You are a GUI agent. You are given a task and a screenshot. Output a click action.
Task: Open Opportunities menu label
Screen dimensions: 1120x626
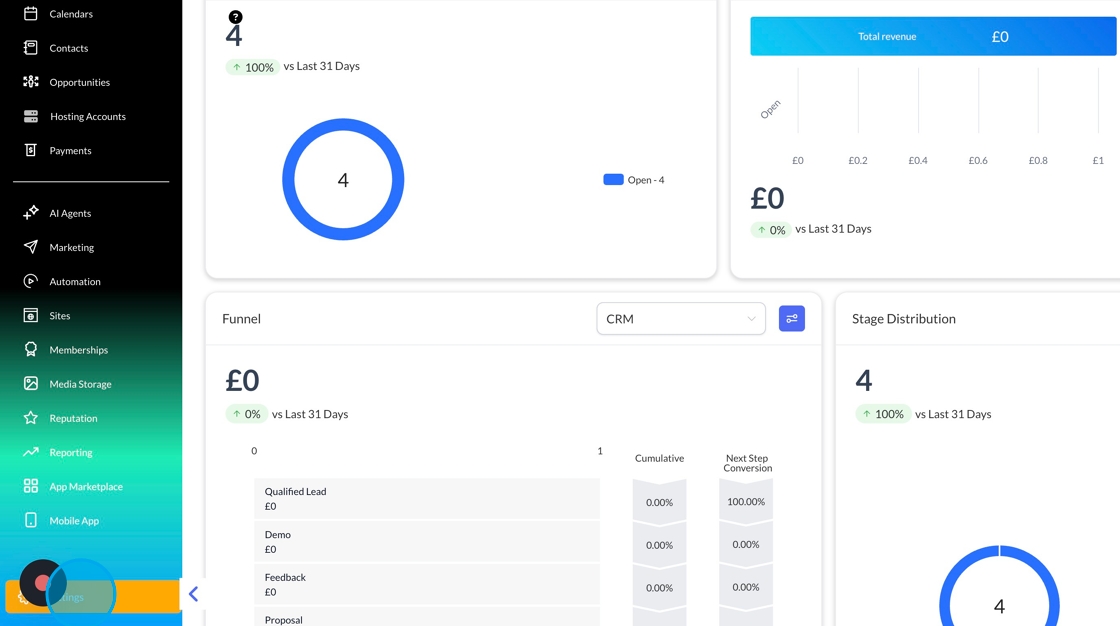coord(79,82)
